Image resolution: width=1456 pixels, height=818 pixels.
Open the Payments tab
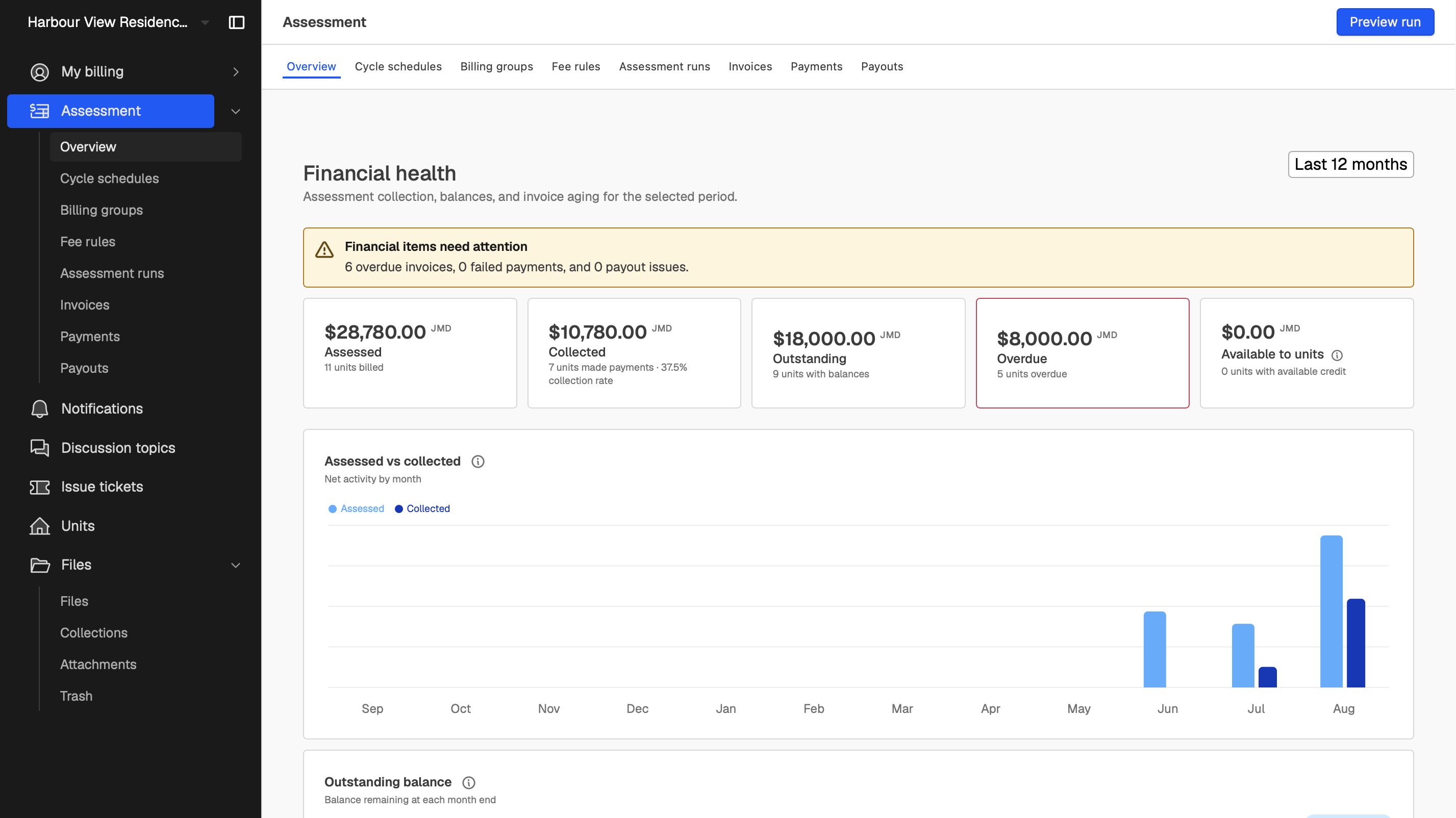[816, 67]
